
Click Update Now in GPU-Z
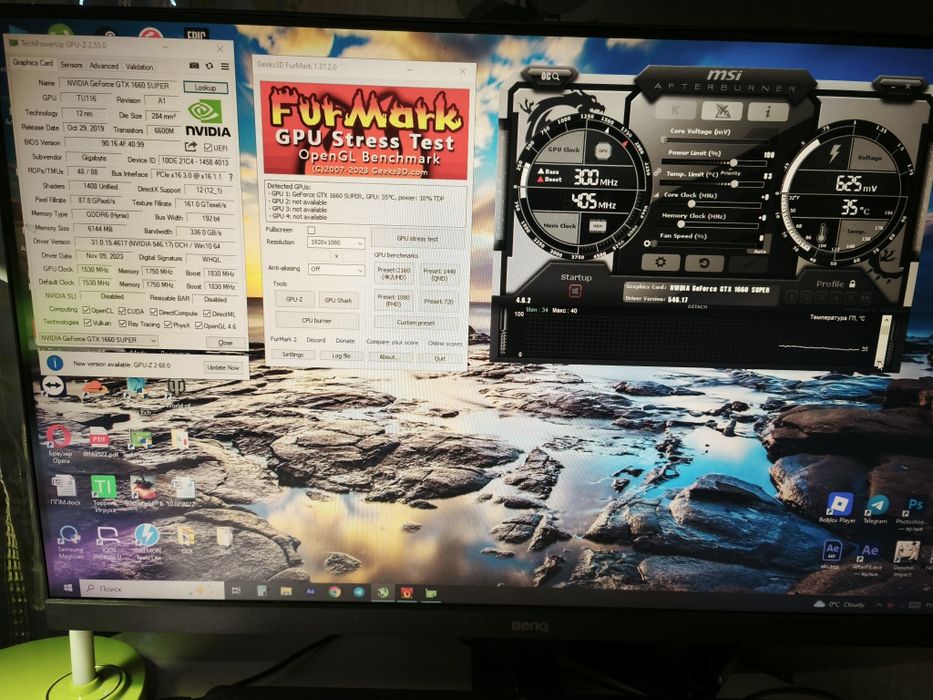[x=223, y=368]
